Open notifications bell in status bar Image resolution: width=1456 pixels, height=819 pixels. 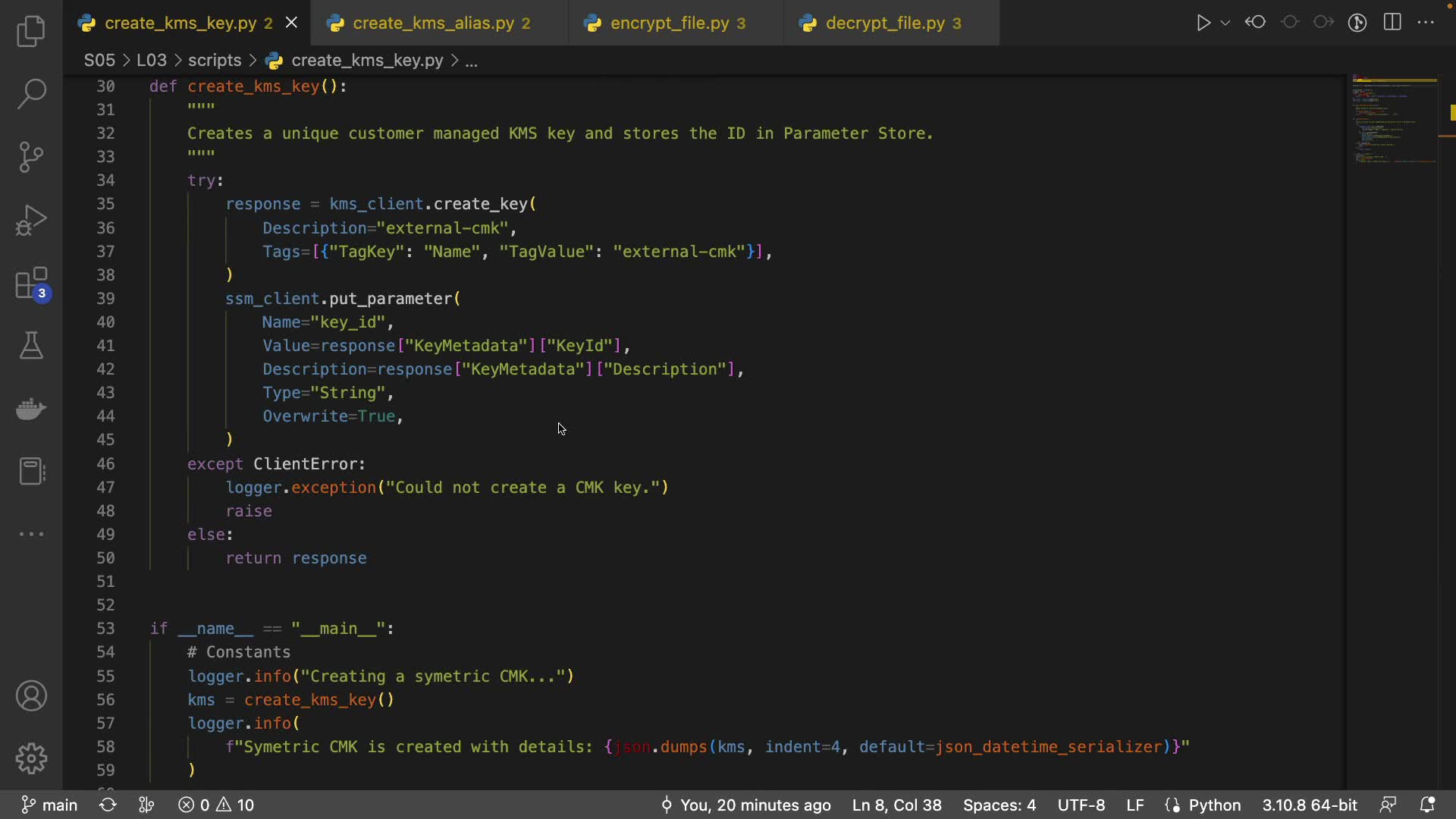pos(1427,805)
